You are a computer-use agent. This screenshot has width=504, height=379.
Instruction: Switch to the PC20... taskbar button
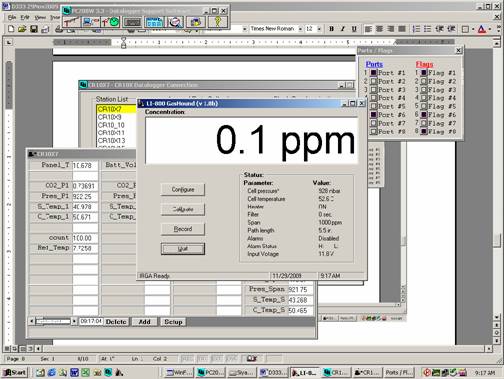[211, 372]
